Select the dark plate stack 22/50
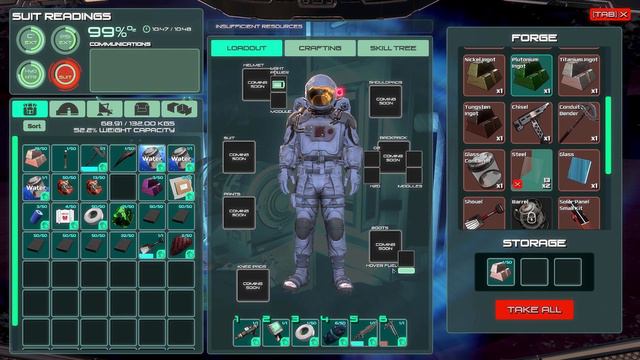 (x=123, y=246)
